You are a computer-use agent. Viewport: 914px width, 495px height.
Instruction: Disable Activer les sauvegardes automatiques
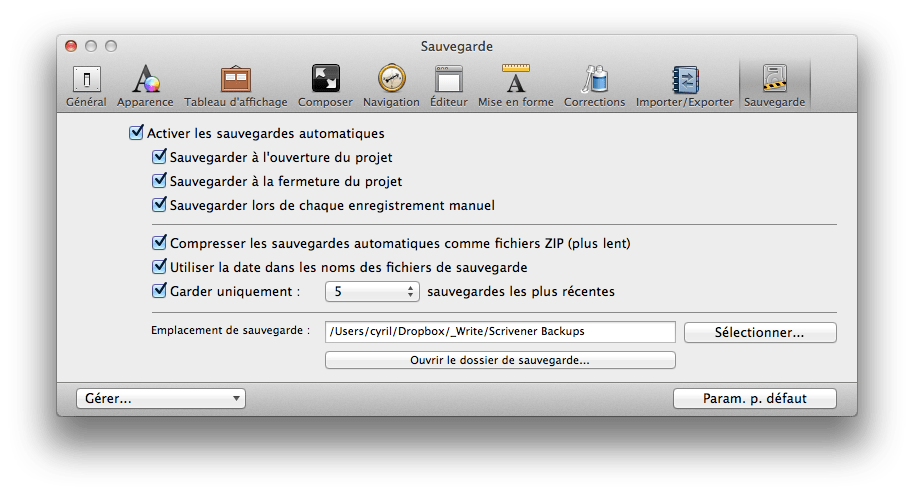(x=137, y=133)
